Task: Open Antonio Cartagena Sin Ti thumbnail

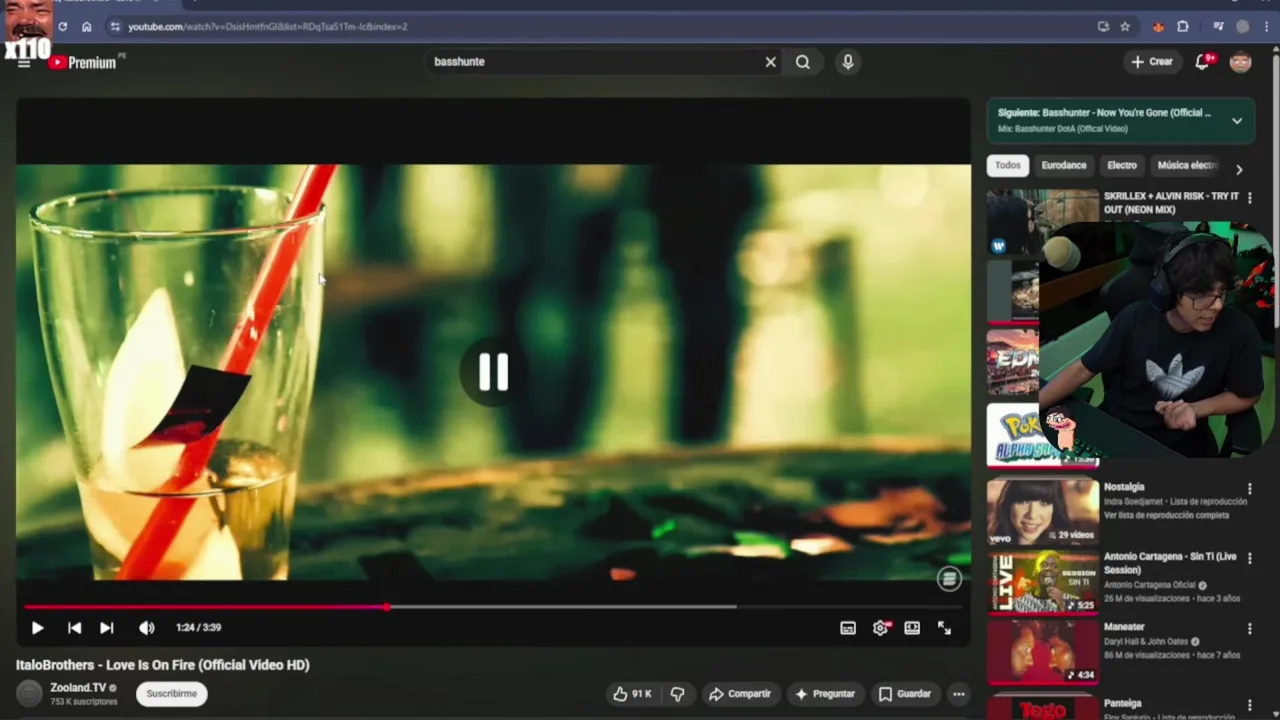Action: click(1042, 582)
